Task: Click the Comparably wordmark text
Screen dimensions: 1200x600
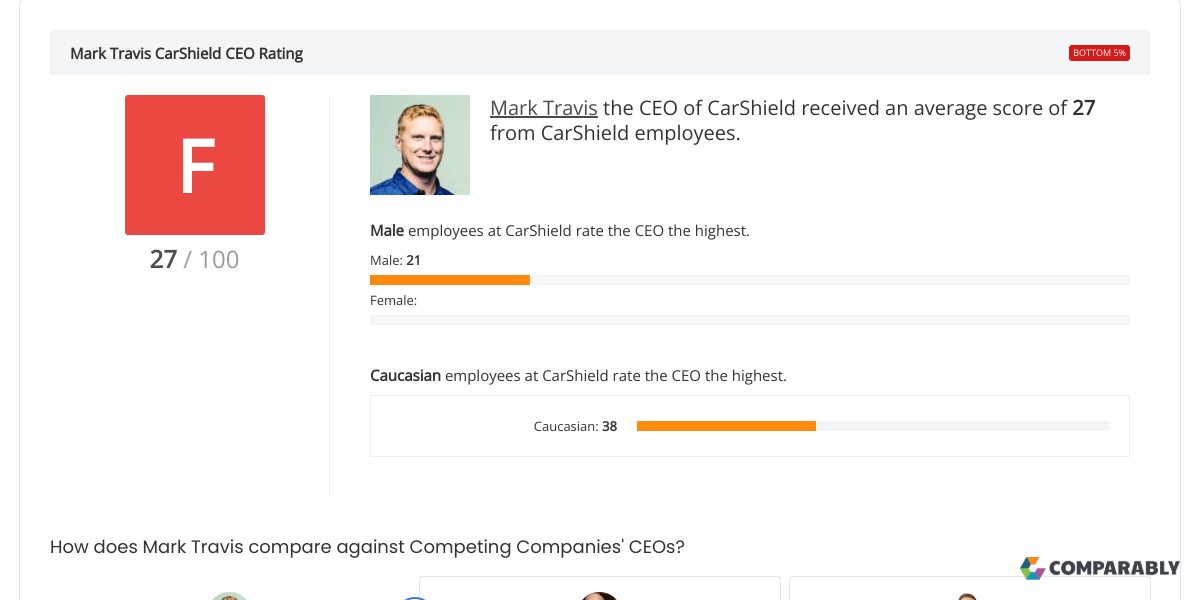Action: click(x=1114, y=568)
